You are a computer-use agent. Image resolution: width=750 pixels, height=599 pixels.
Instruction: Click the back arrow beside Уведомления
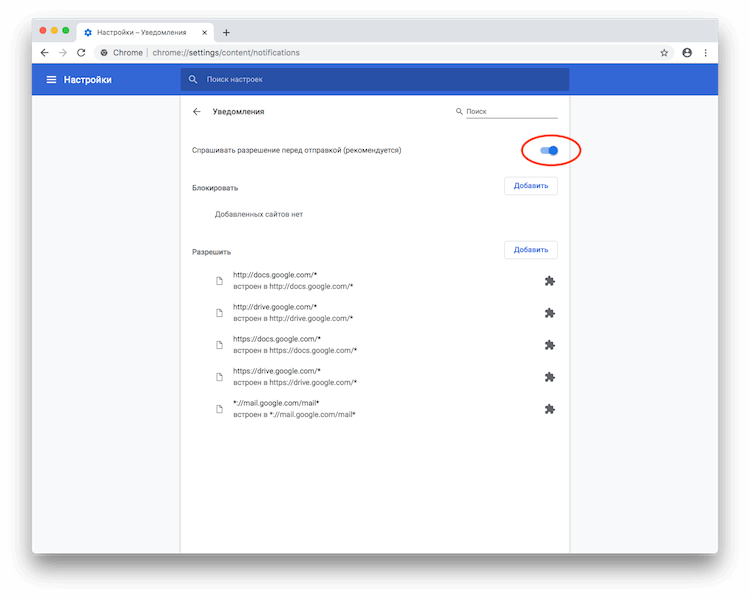pyautogui.click(x=197, y=112)
